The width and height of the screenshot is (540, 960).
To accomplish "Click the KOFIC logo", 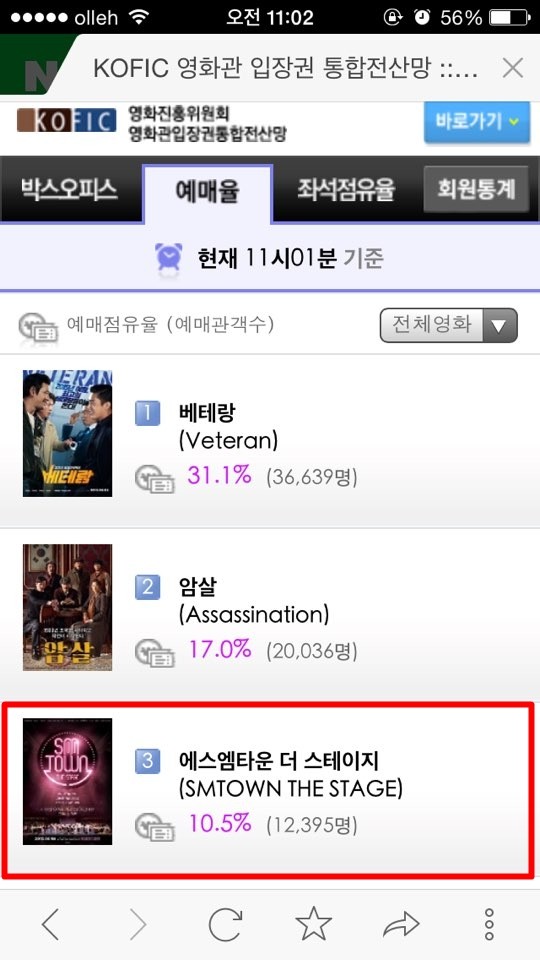I will (x=66, y=121).
